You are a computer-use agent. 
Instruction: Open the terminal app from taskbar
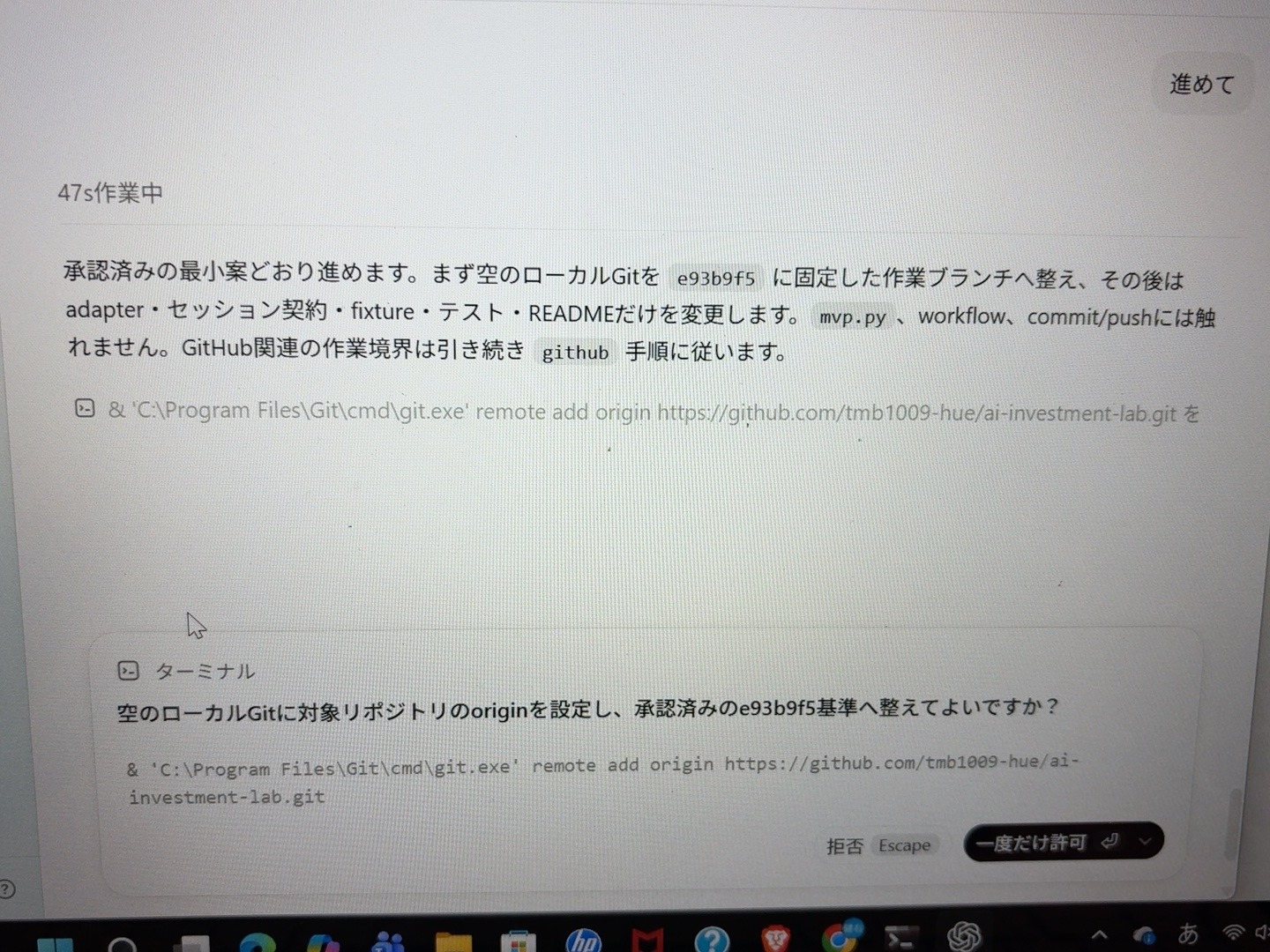pos(901,937)
